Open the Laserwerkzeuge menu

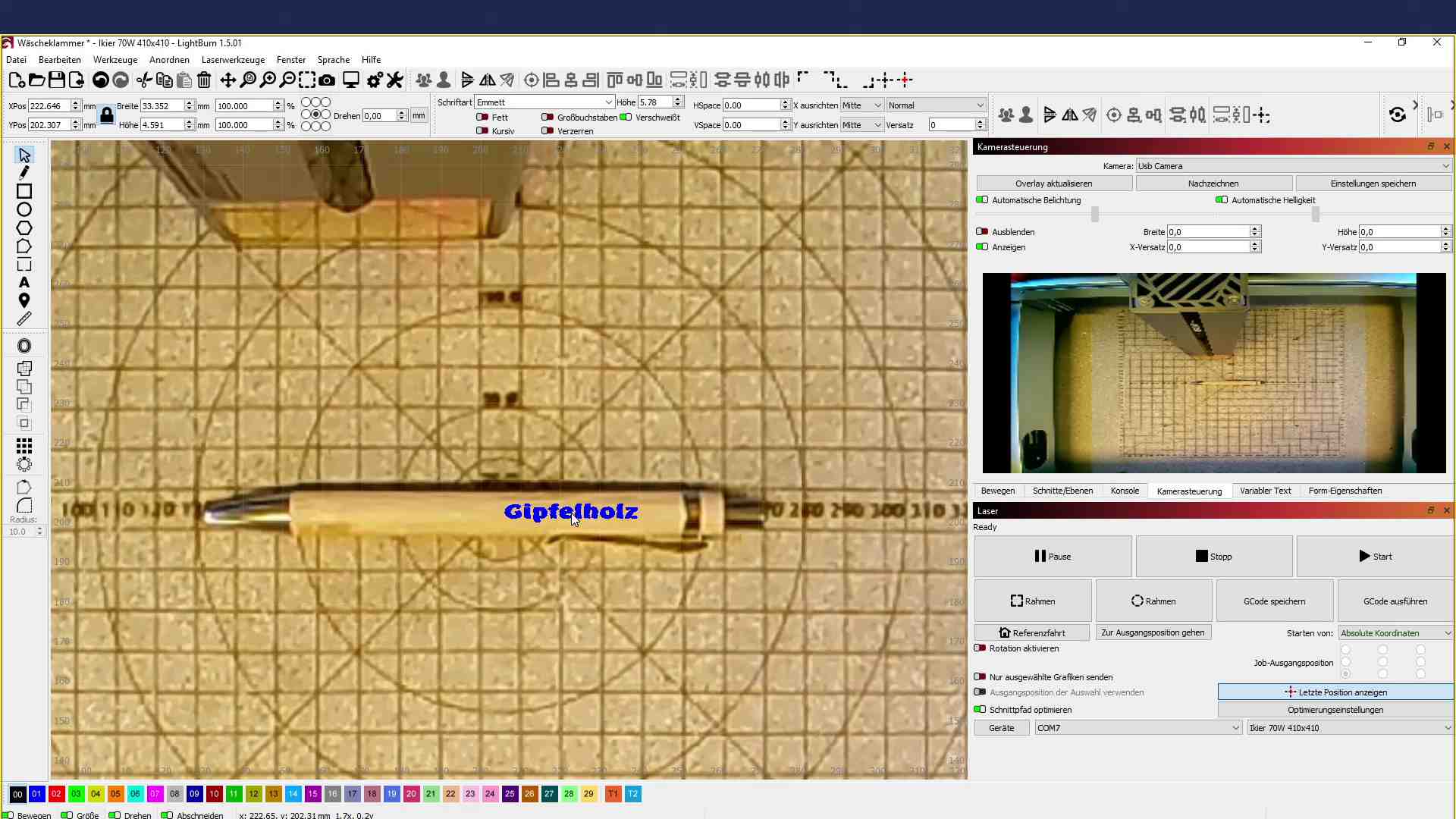click(x=233, y=60)
